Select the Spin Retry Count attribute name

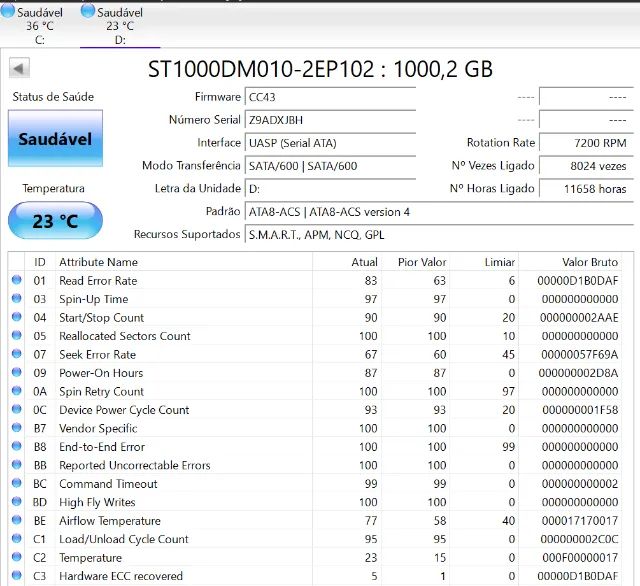coord(101,391)
